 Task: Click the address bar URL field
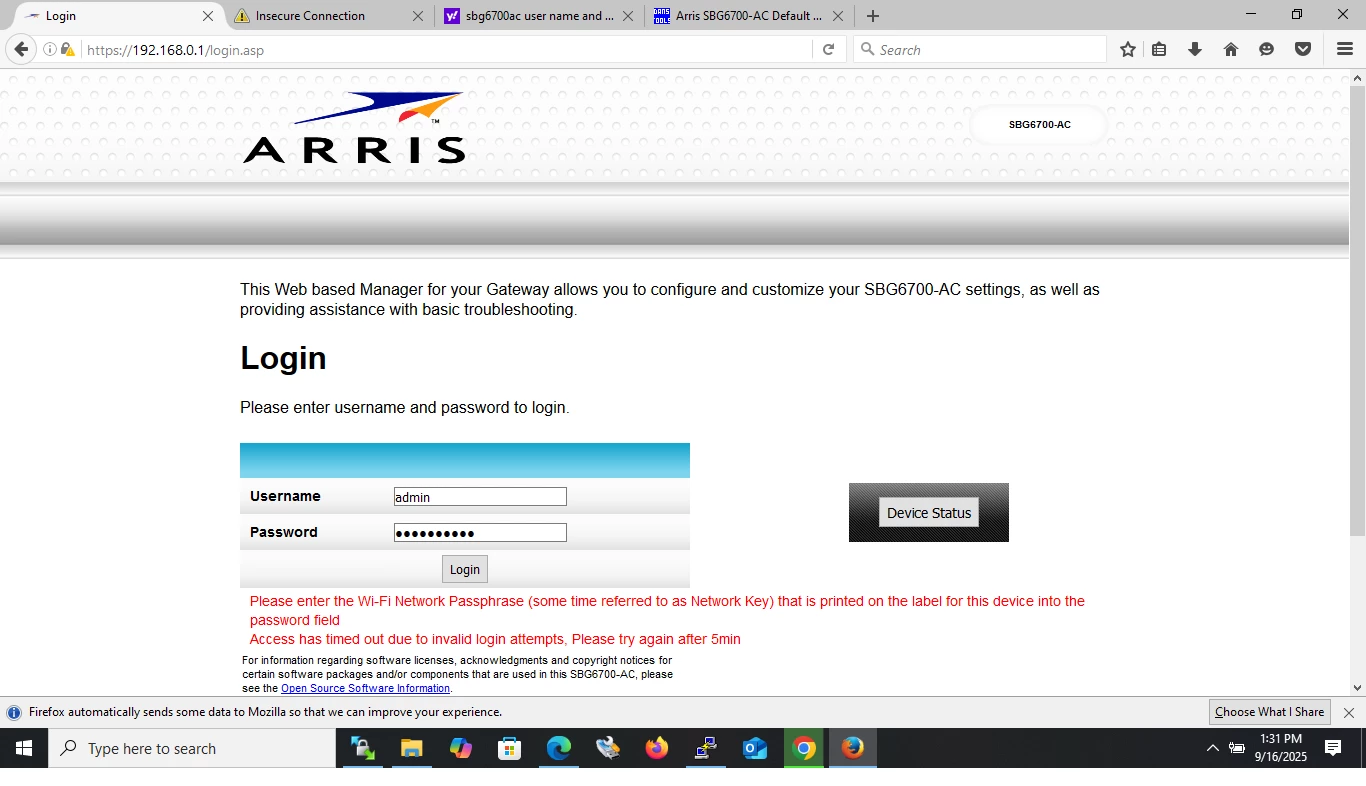445,49
